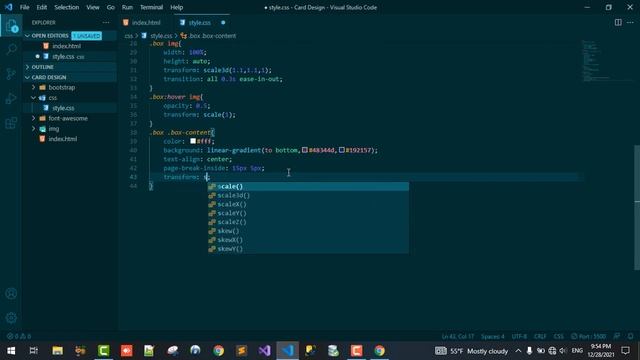Select style.css under Open Editors
The image size is (640, 360).
click(70, 56)
